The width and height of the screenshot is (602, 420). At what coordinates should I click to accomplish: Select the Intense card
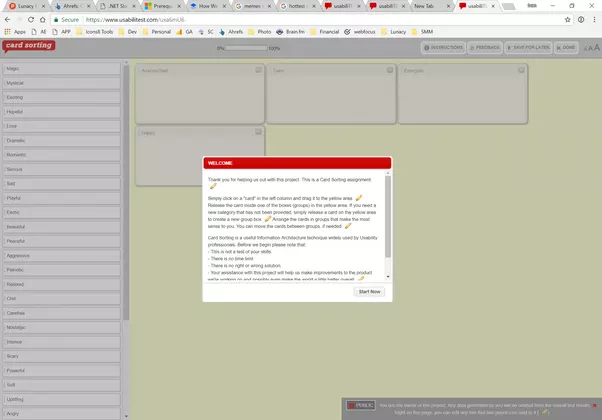pyautogui.click(x=61, y=342)
